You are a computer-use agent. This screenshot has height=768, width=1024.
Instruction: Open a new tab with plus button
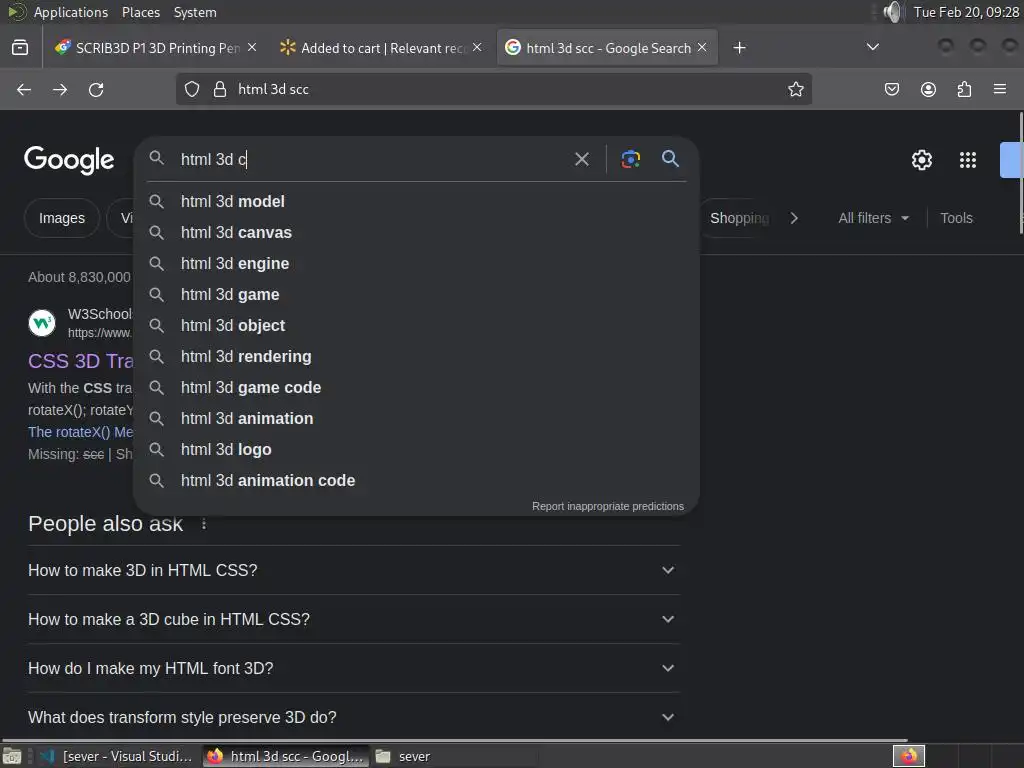pos(739,48)
